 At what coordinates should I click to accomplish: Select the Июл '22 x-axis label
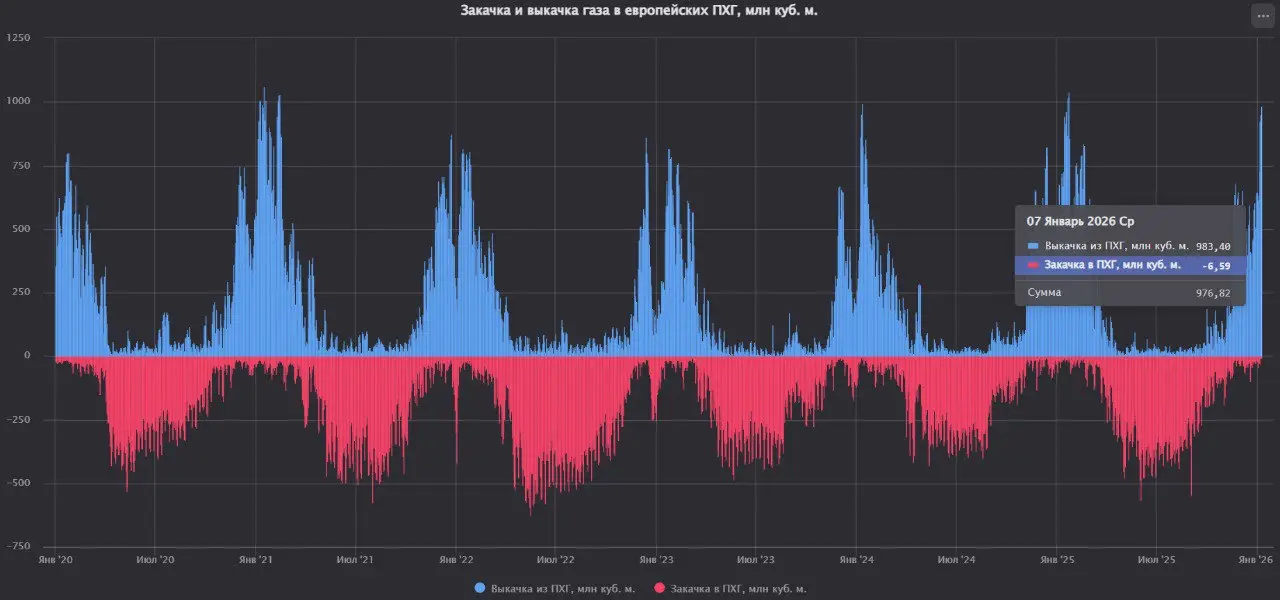[x=555, y=560]
